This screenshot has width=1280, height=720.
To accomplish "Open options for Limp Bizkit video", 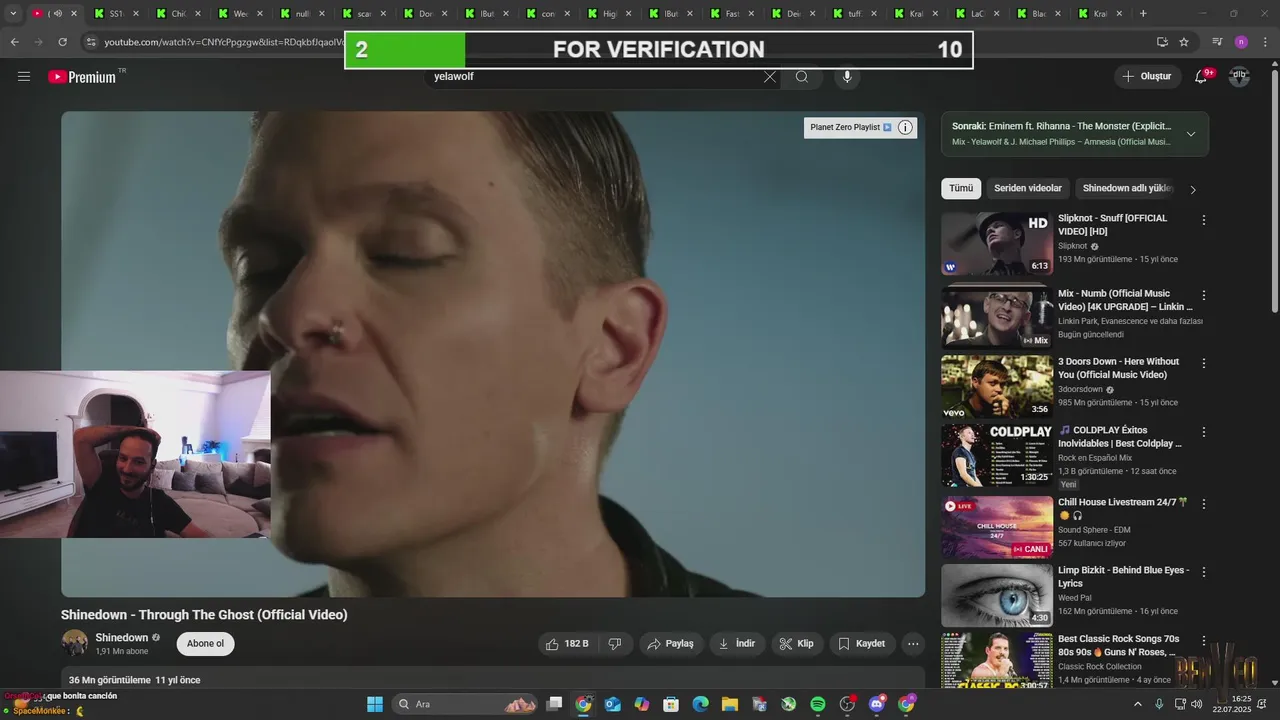I will click(1204, 572).
